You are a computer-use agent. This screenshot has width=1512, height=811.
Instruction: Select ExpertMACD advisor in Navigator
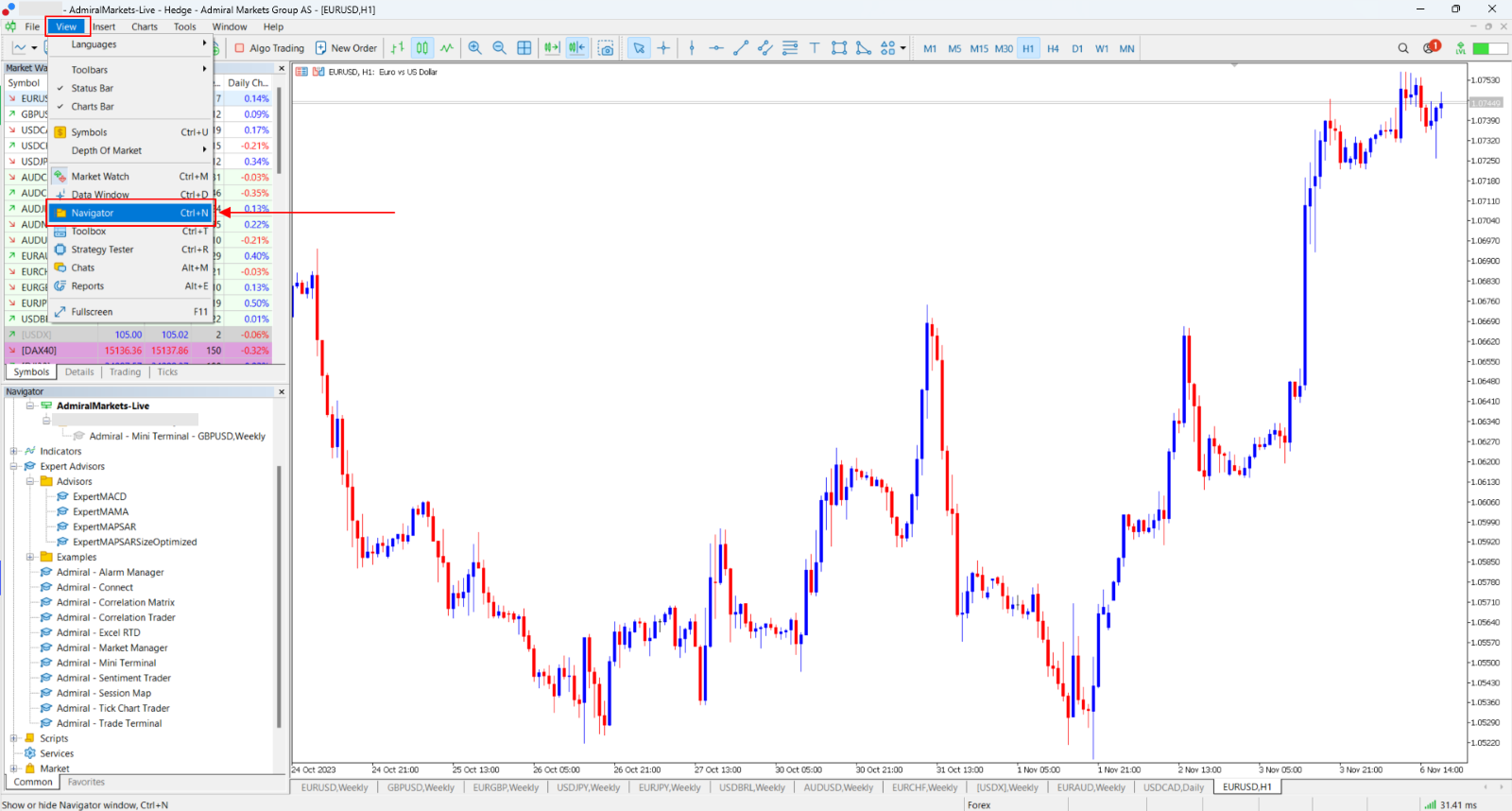point(99,496)
